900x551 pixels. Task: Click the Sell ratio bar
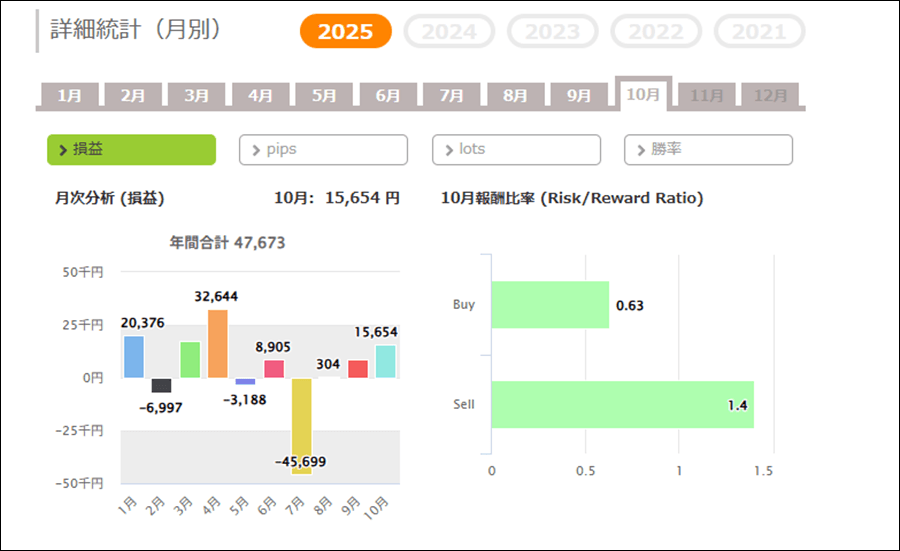click(x=622, y=405)
